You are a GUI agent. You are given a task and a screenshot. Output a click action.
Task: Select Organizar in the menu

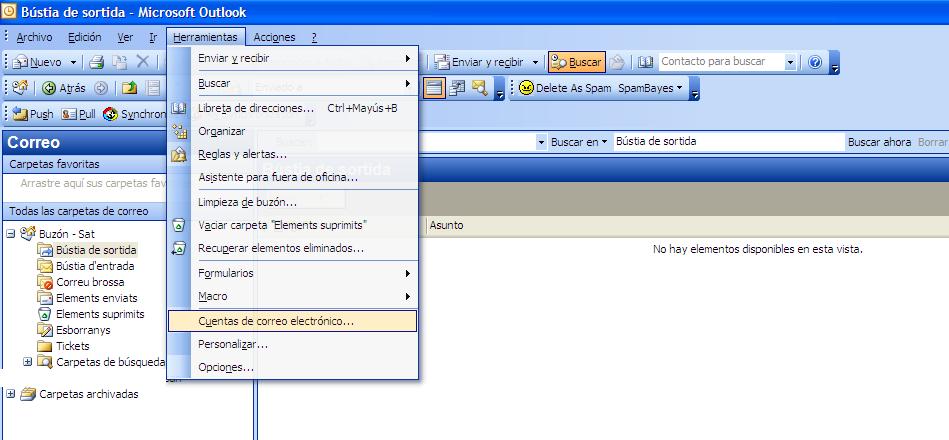[x=292, y=131]
